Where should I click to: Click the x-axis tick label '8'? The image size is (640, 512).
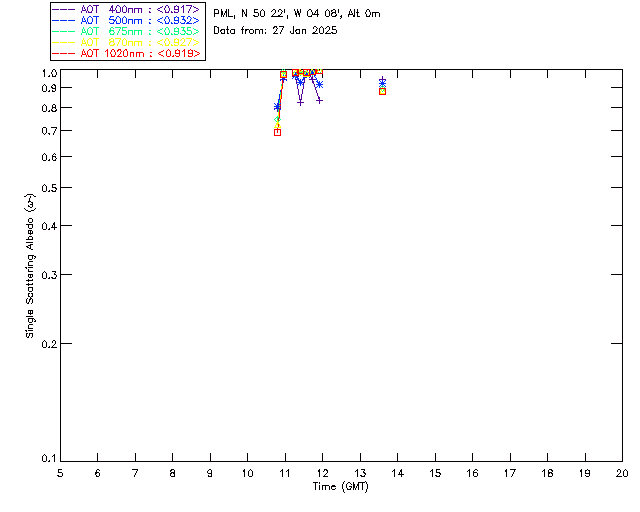(x=173, y=473)
